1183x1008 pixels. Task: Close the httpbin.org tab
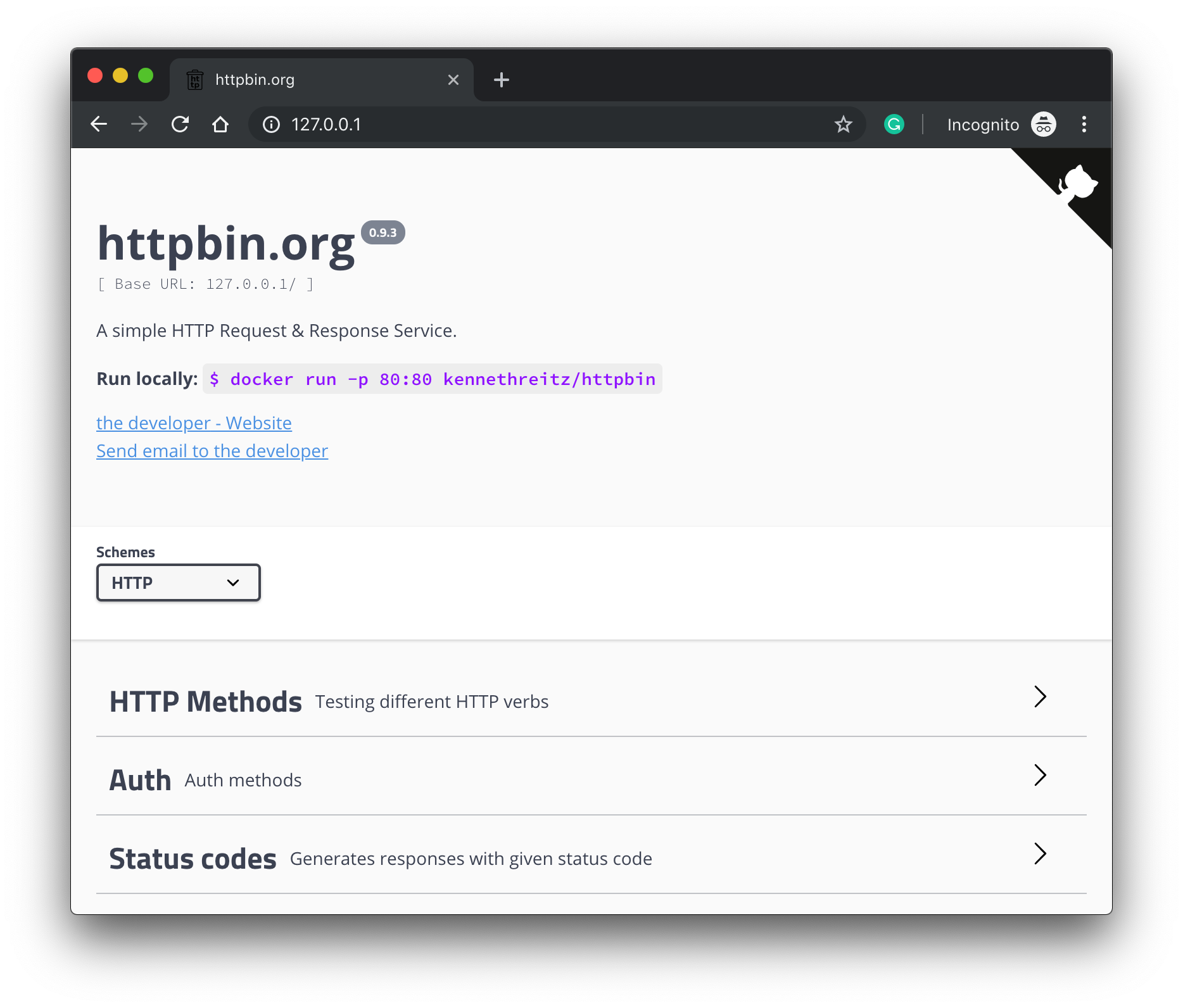coord(453,79)
